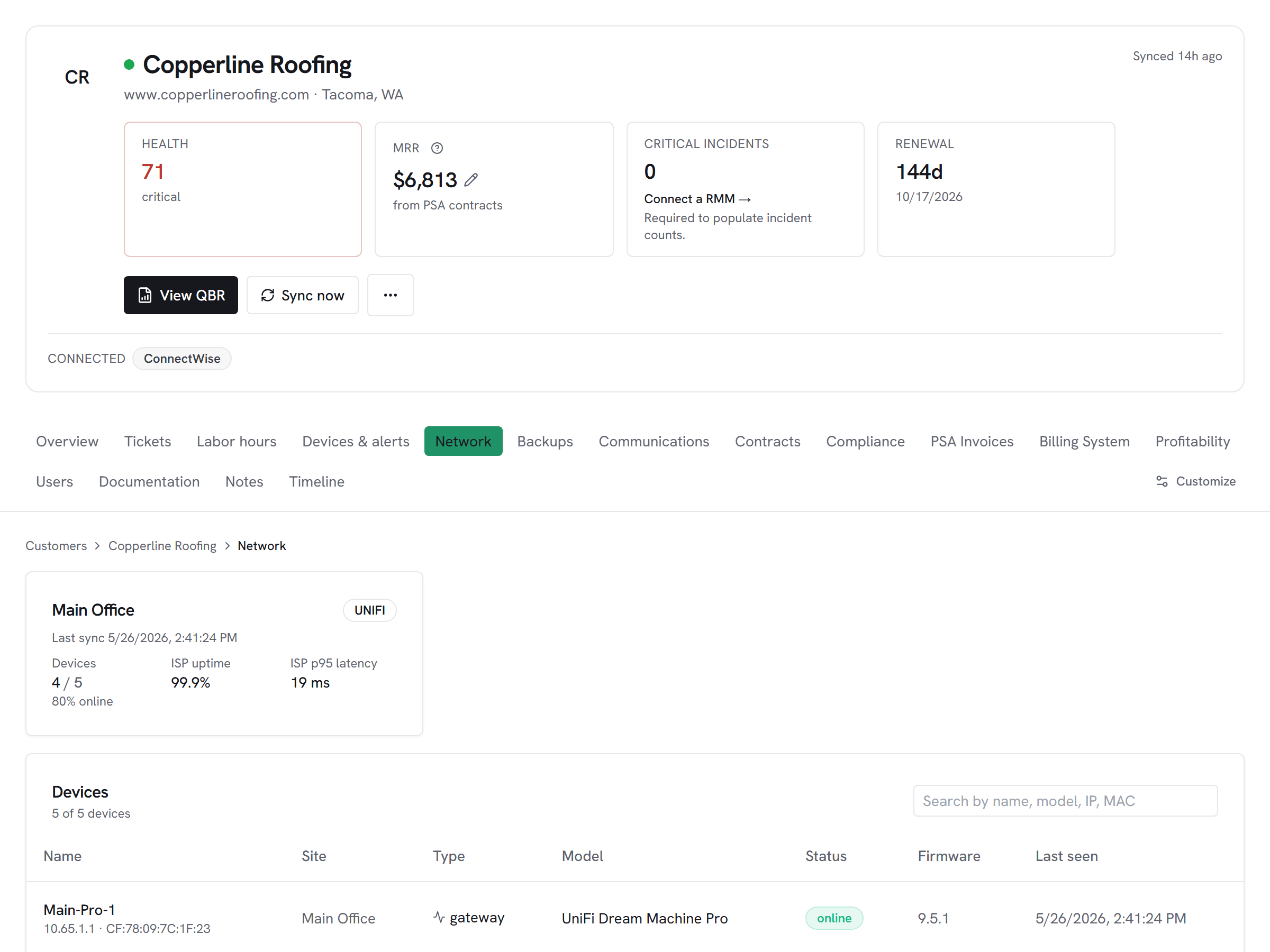Viewport: 1270px width, 952px height.
Task: Click the Main Office site card title
Action: 93,609
